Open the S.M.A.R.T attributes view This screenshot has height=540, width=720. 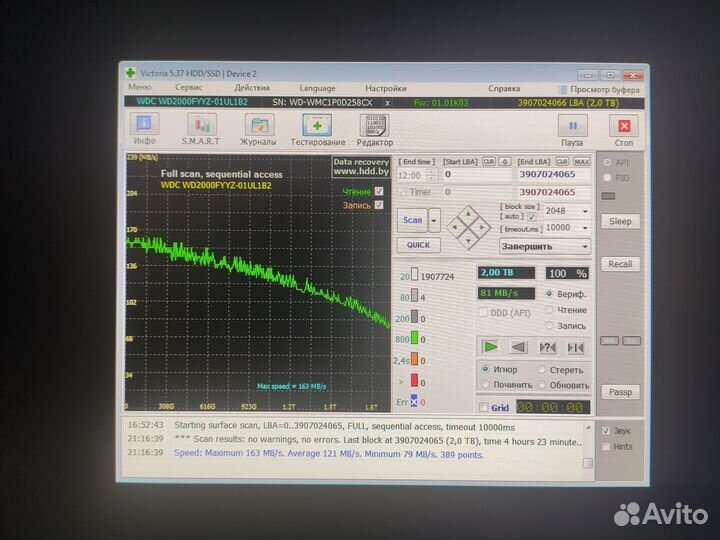click(x=201, y=129)
